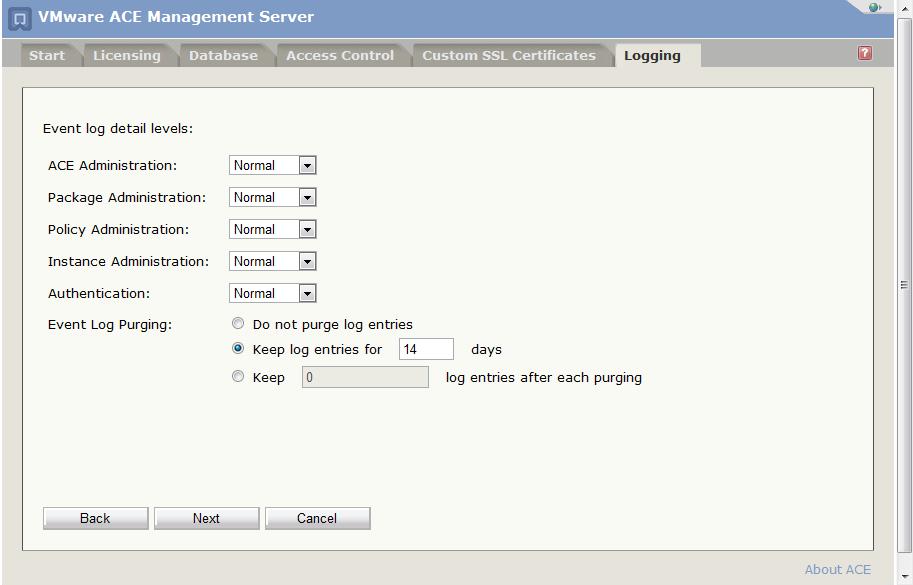
Task: Click the VMware ACE logo icon
Action: coord(20,19)
